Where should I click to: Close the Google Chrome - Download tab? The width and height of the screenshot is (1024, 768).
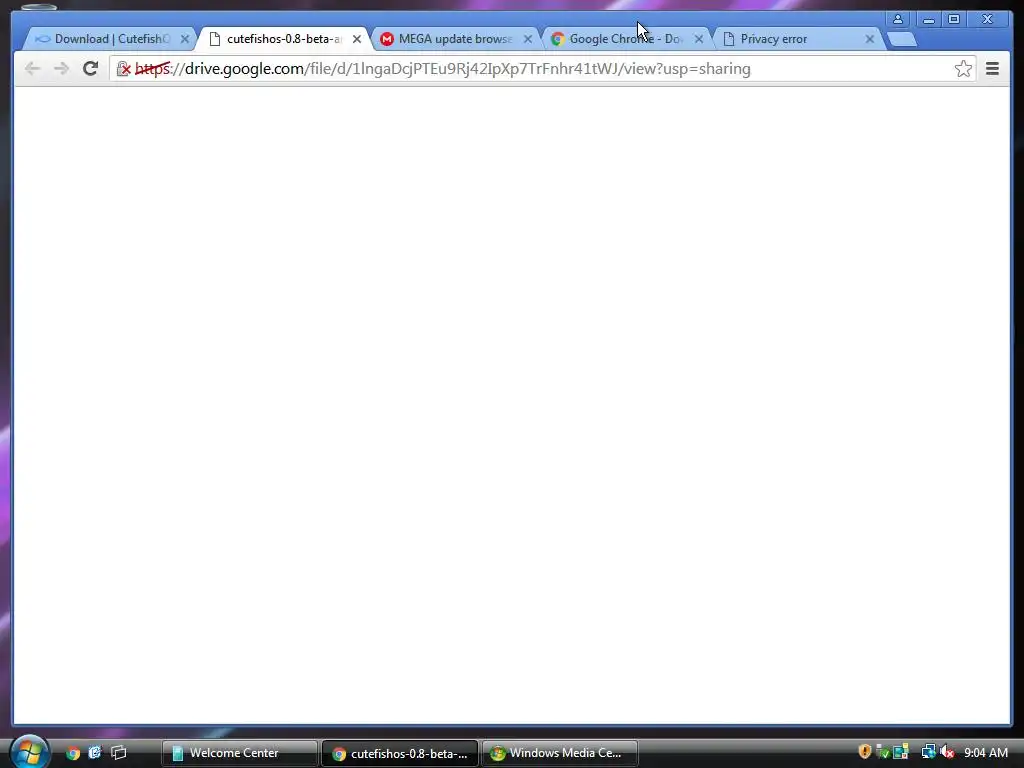pos(699,39)
